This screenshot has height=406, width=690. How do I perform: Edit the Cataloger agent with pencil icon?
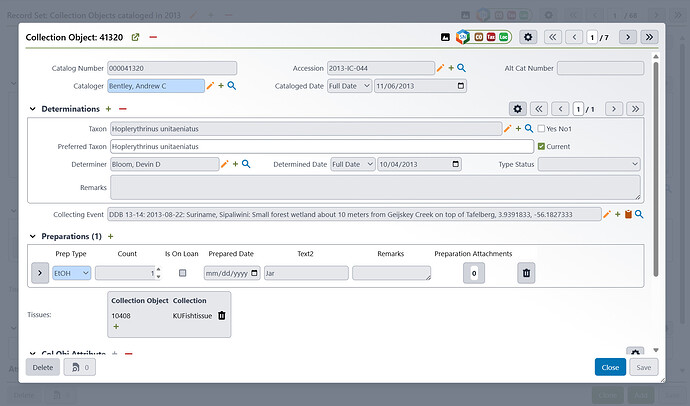210,86
